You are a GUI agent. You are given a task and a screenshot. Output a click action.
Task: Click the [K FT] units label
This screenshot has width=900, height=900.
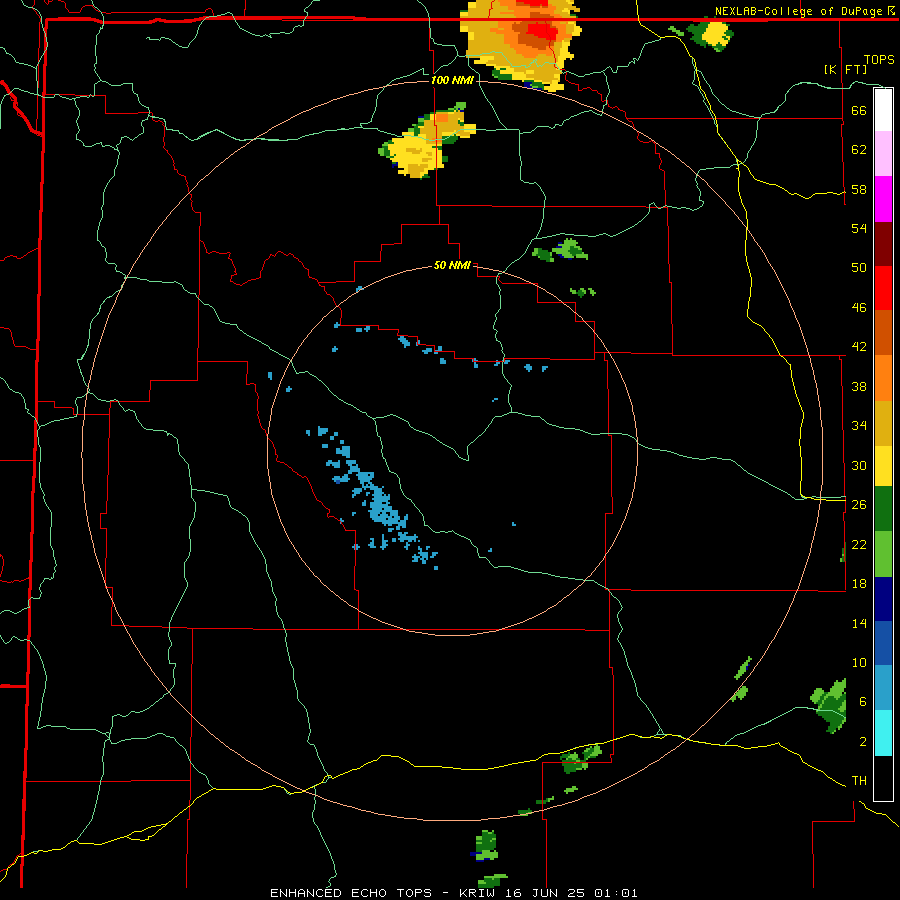[x=845, y=69]
